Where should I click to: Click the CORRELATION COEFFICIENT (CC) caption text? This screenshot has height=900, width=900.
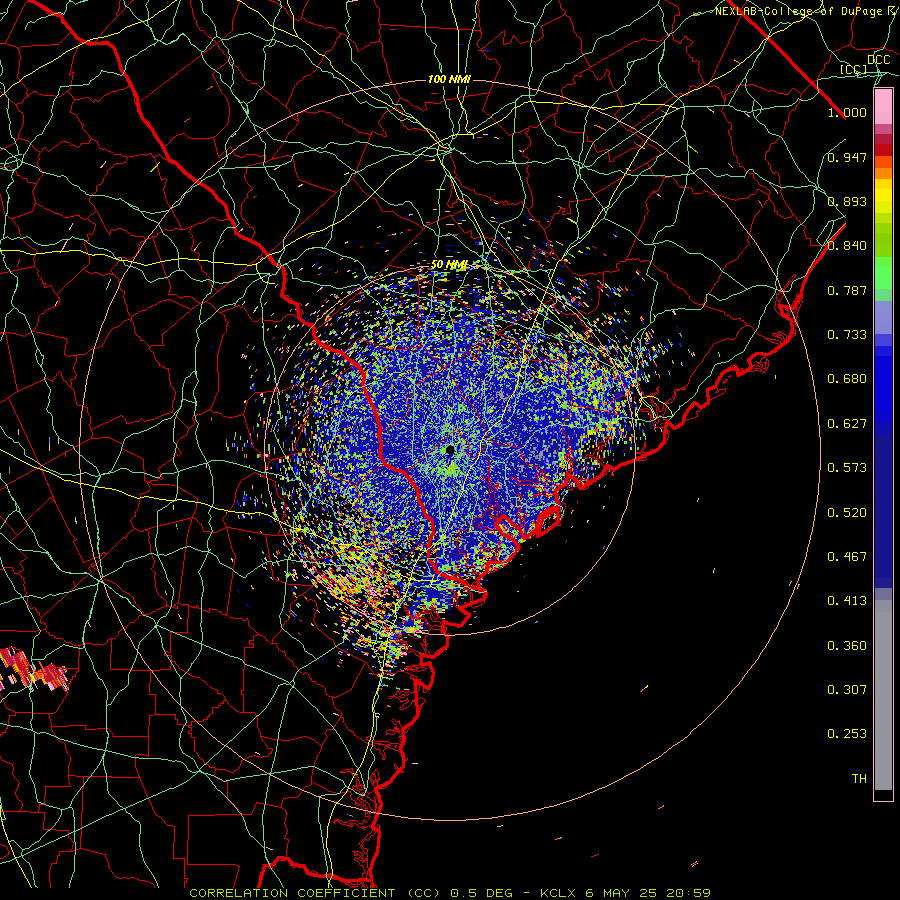click(x=315, y=893)
